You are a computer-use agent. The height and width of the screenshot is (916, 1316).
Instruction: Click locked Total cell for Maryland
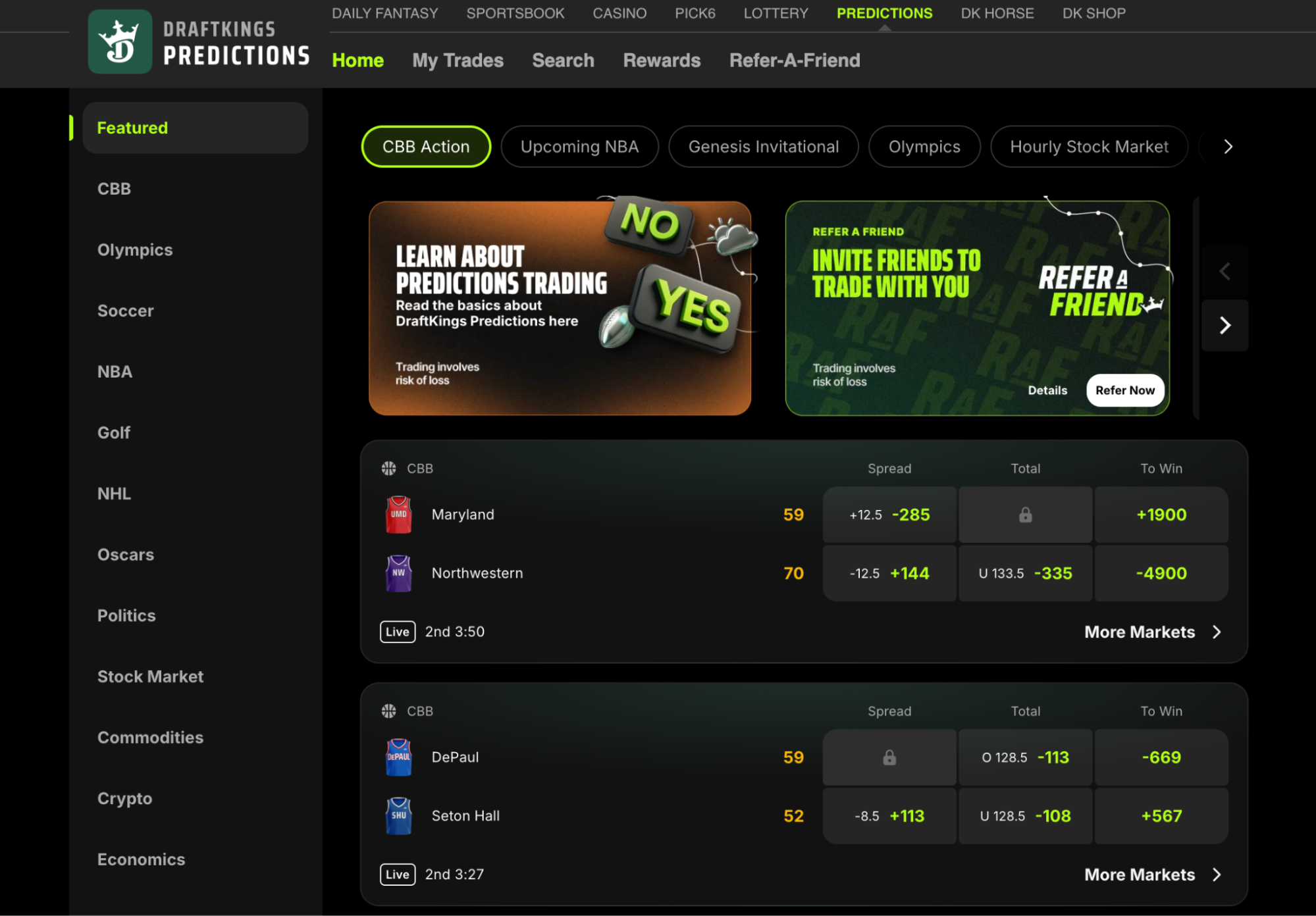click(x=1025, y=515)
